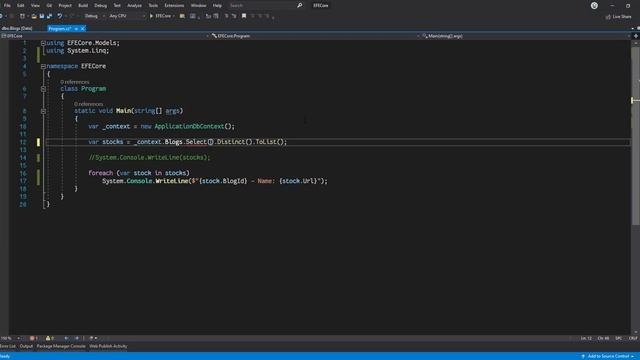
Task: Click the split editor icon at the top right of the editor
Action: point(636,36)
